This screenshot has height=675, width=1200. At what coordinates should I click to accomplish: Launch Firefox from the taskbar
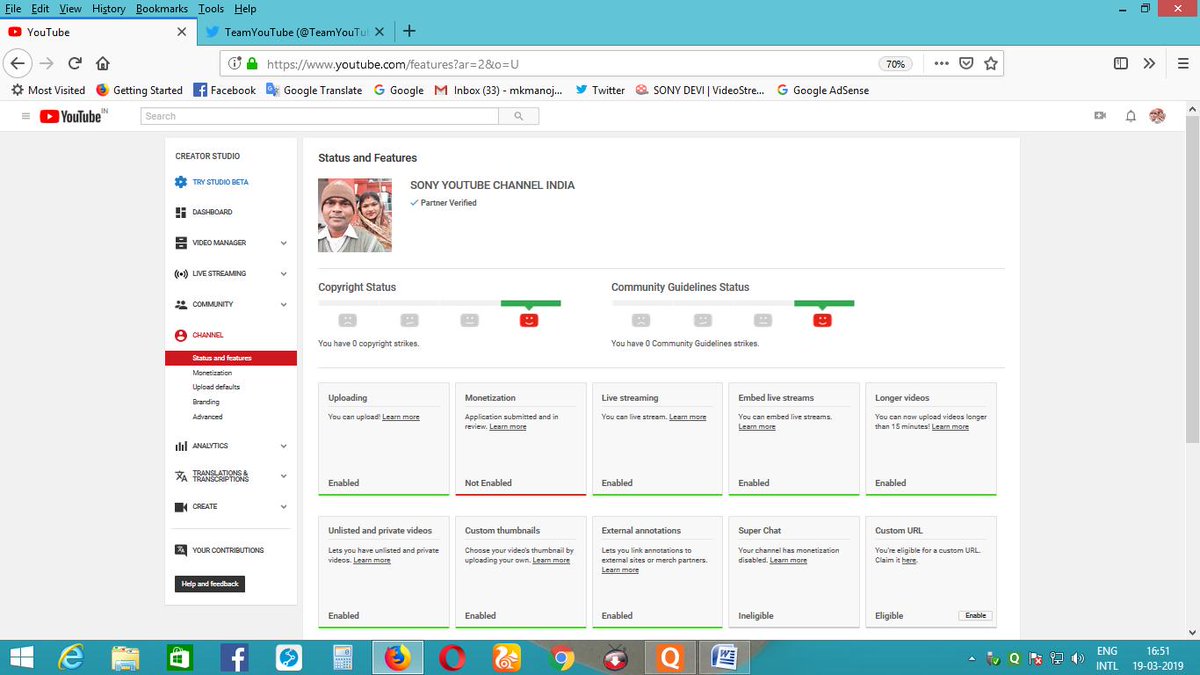(x=398, y=658)
